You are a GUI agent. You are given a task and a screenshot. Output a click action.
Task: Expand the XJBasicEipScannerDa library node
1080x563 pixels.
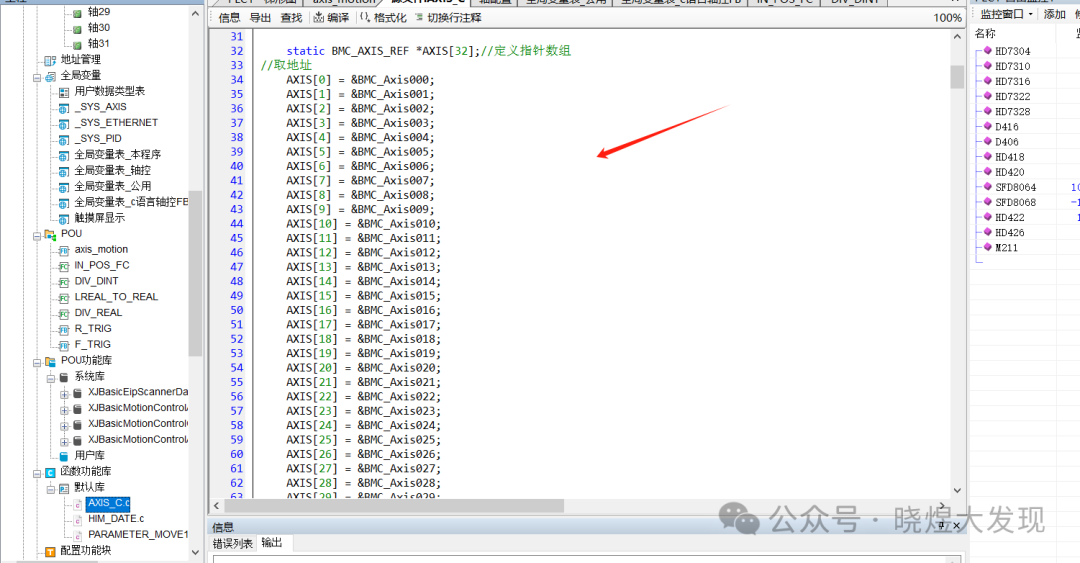click(x=64, y=394)
